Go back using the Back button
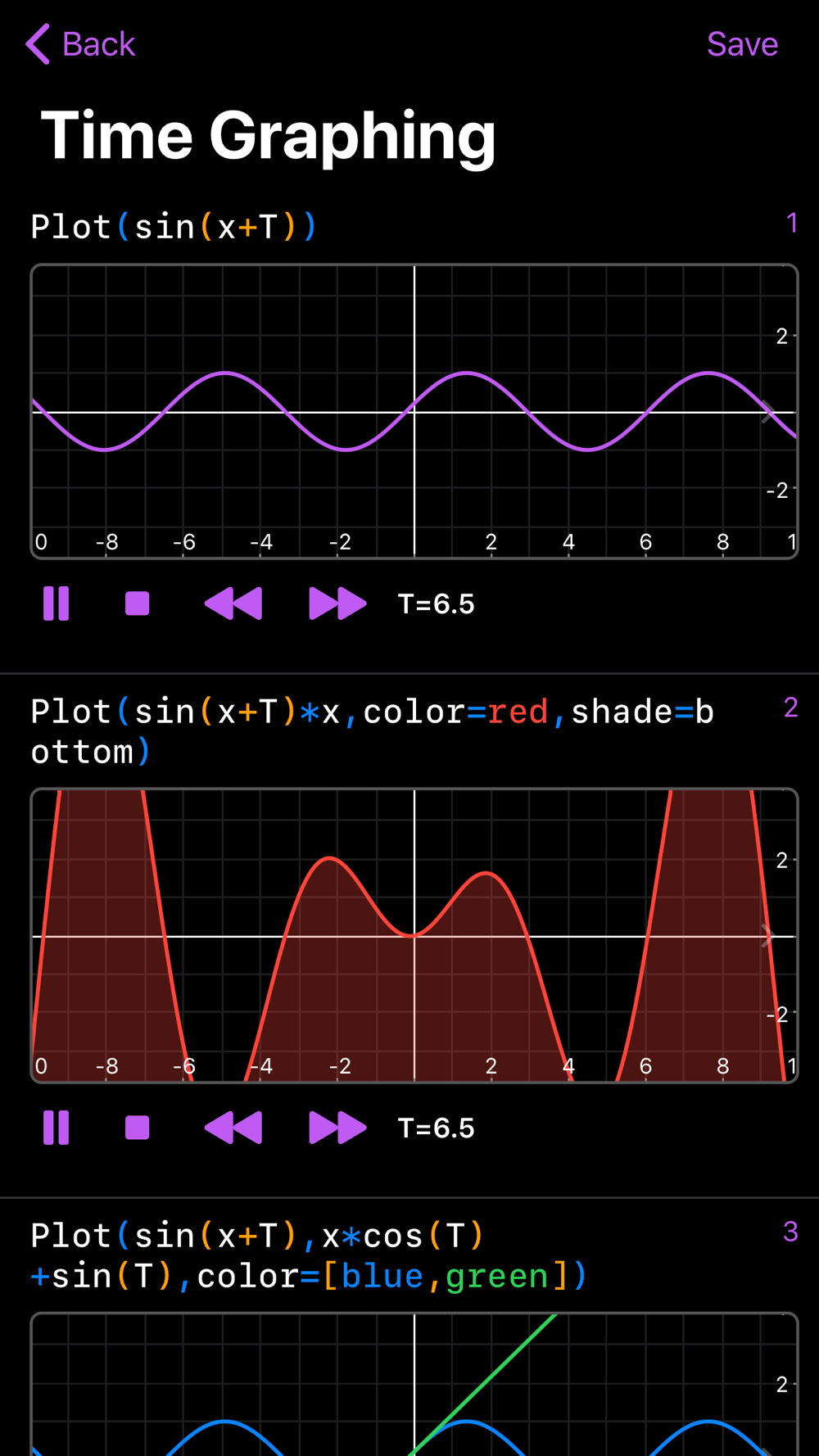This screenshot has width=819, height=1456. [80, 44]
